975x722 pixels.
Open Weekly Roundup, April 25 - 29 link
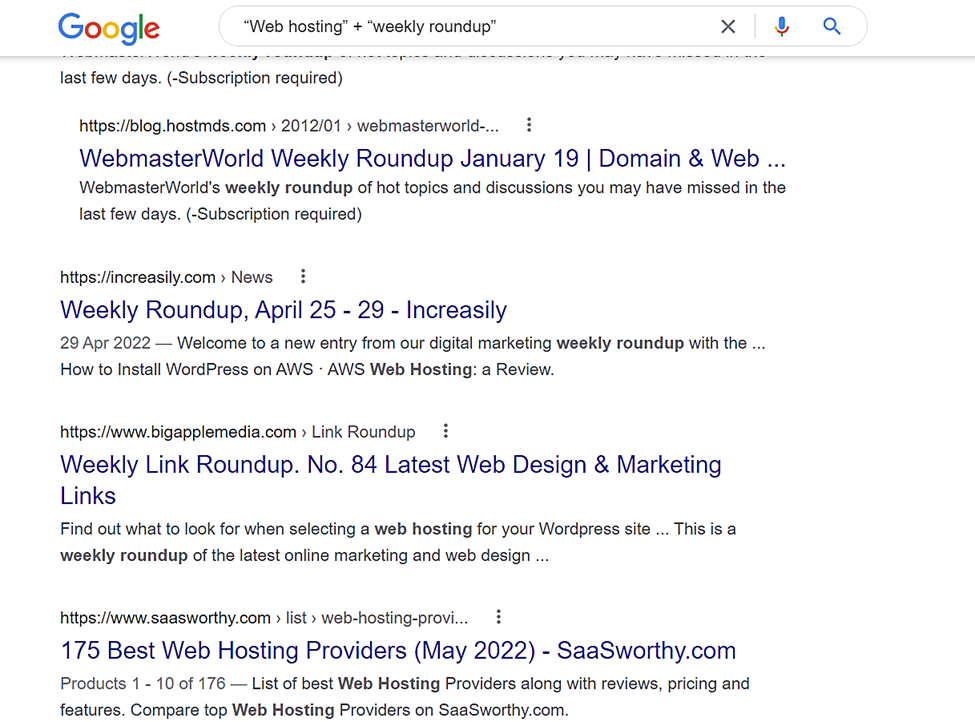(284, 310)
